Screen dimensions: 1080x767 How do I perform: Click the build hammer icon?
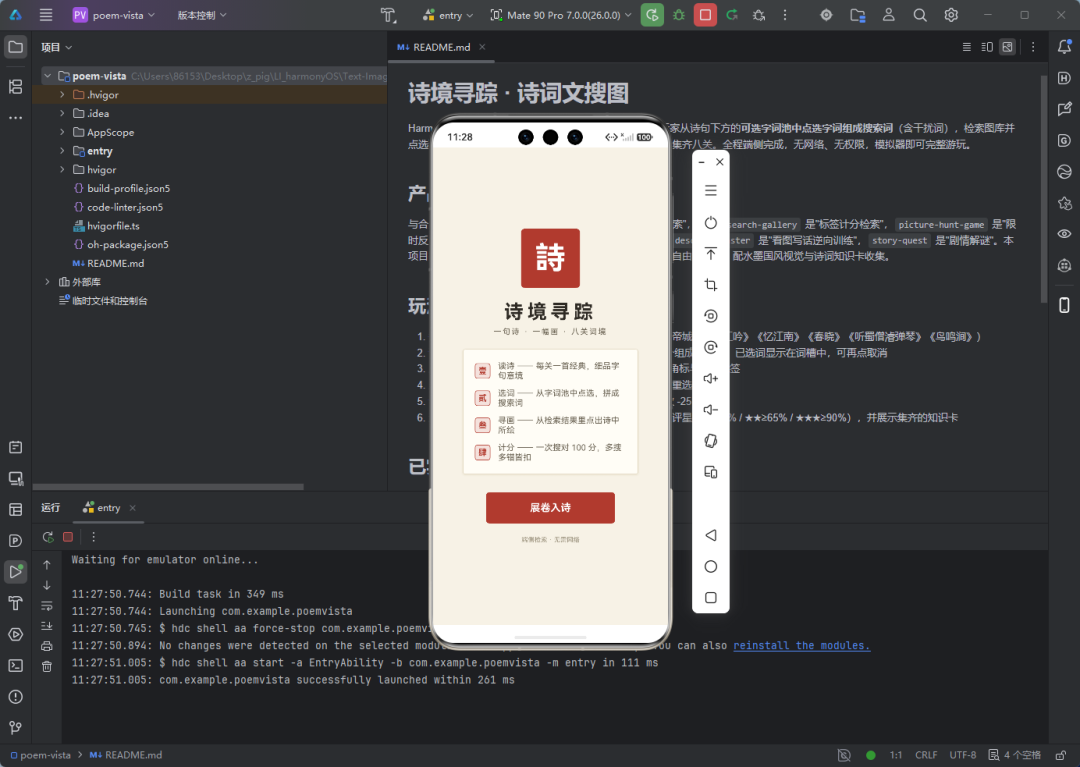point(388,14)
